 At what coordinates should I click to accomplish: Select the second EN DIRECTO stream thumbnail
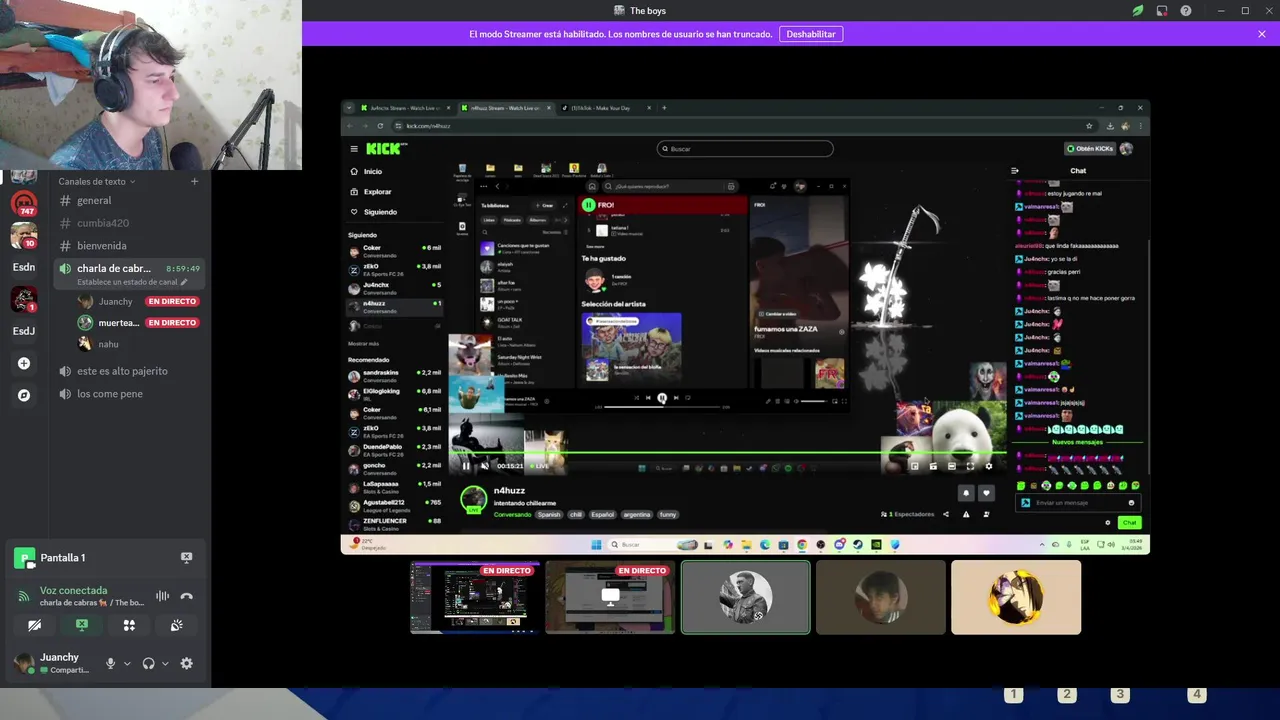point(610,597)
